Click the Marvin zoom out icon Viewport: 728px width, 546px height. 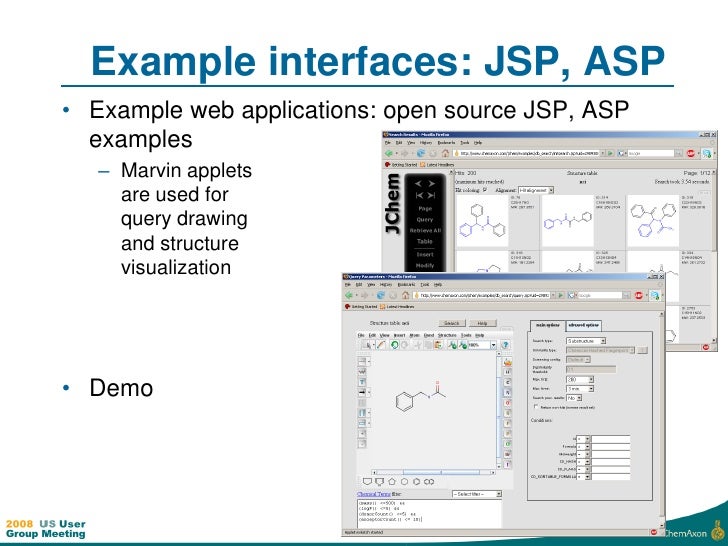pyautogui.click(x=462, y=345)
